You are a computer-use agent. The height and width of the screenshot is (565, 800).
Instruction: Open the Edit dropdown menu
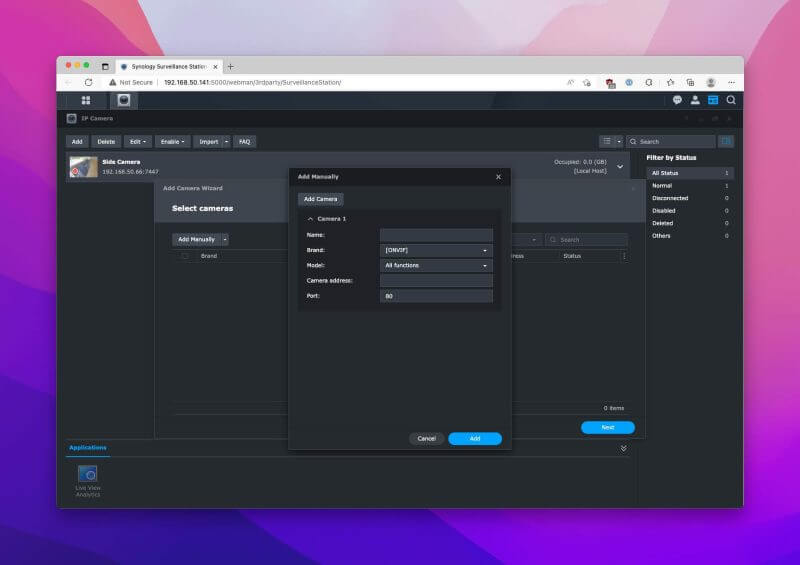[x=138, y=141]
